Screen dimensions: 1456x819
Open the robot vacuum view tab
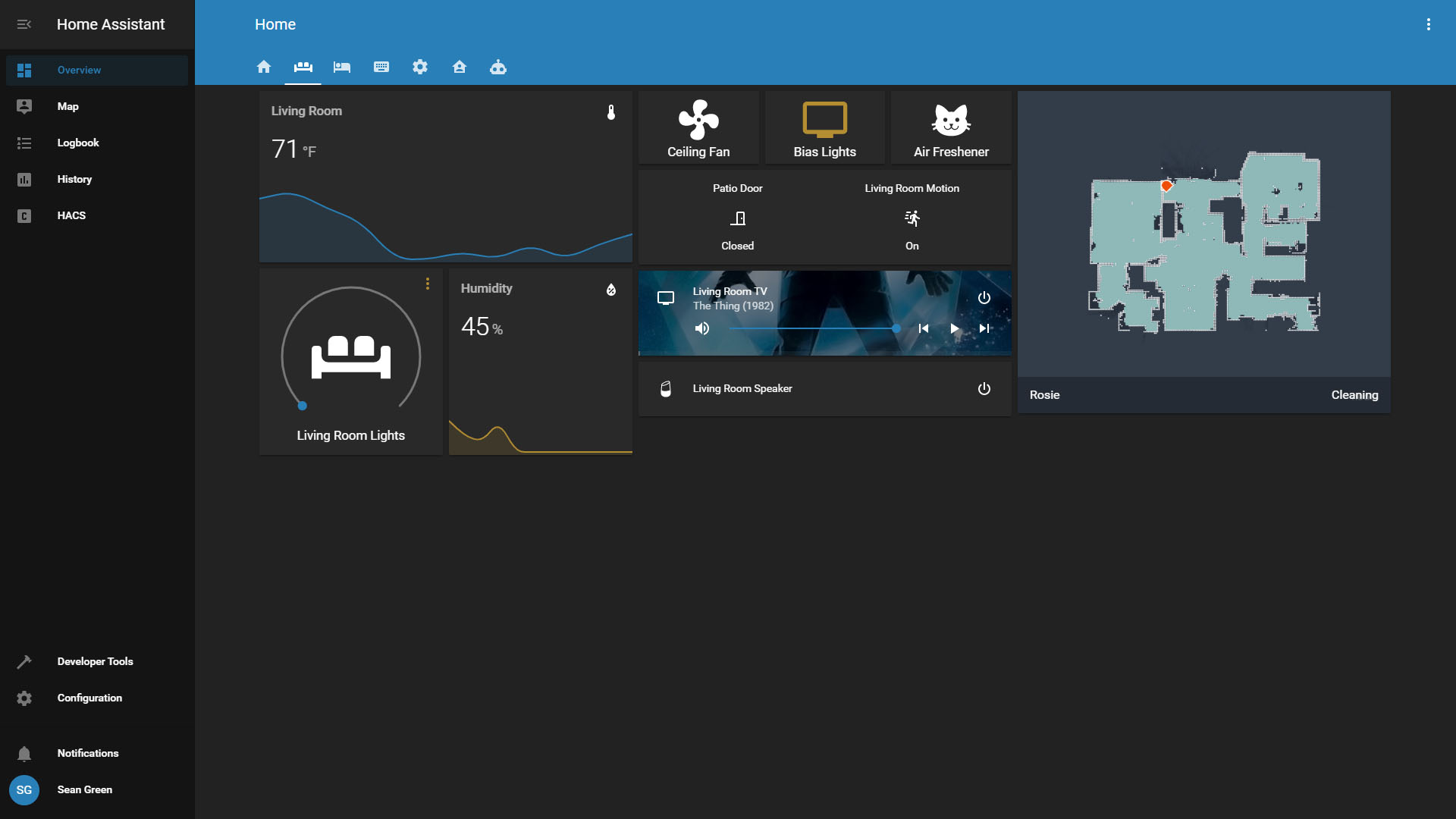[498, 67]
